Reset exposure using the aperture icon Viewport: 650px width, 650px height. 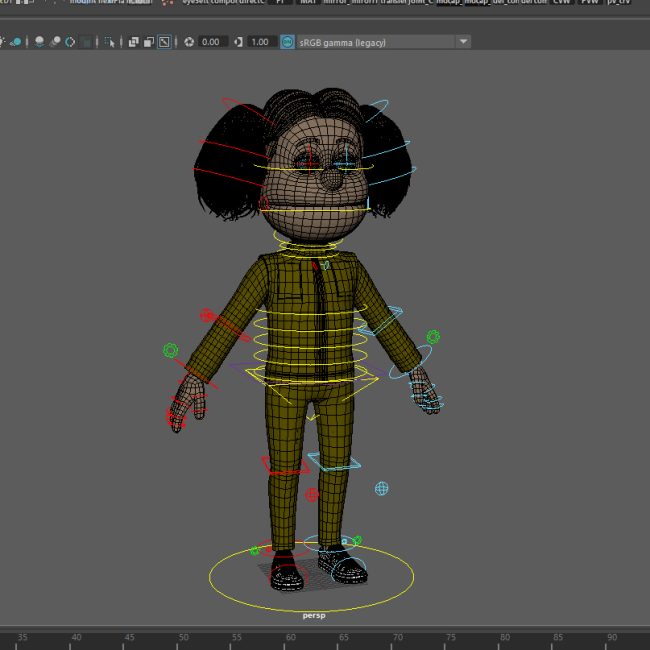tap(189, 42)
